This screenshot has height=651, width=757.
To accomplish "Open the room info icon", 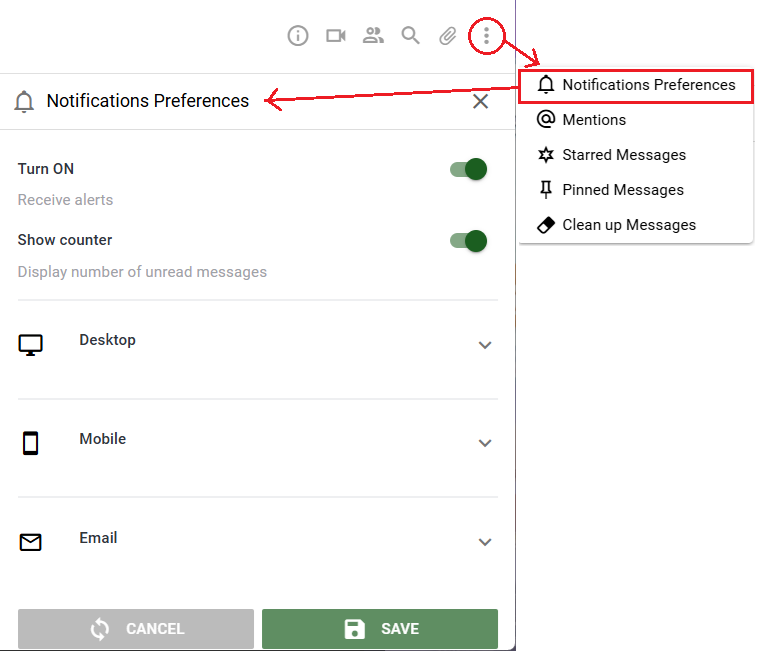I will [298, 36].
